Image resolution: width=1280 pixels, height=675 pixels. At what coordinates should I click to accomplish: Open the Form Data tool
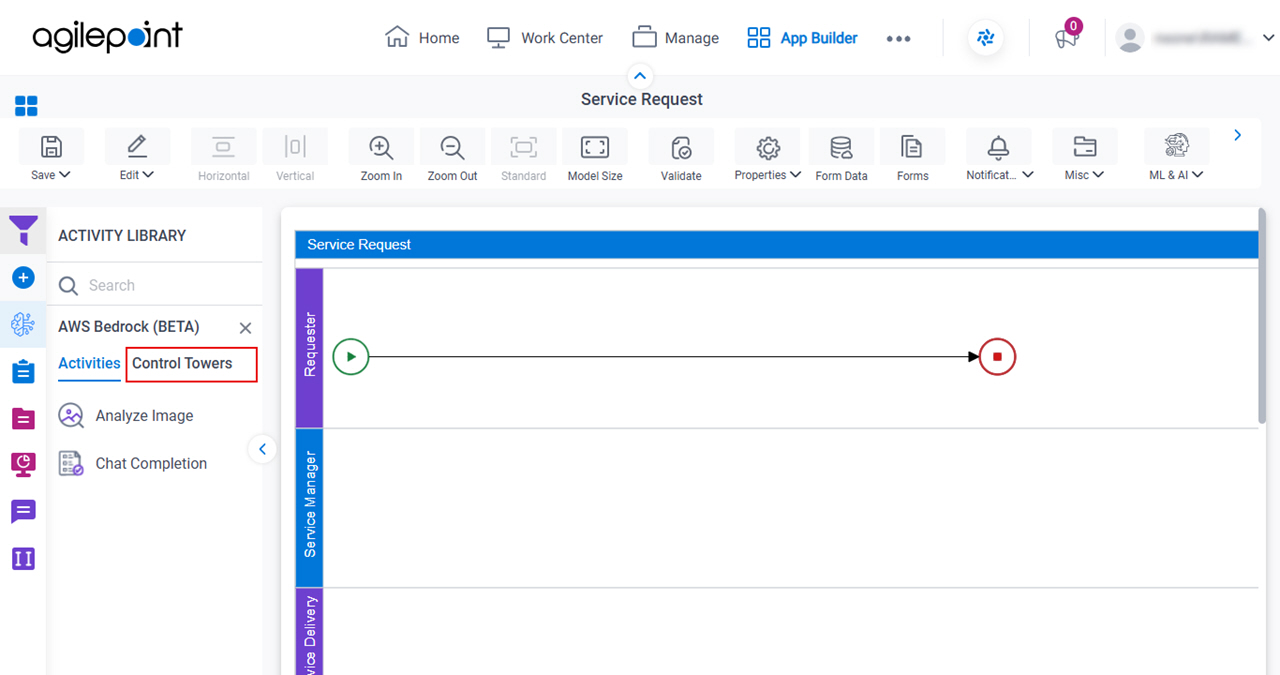pos(841,157)
